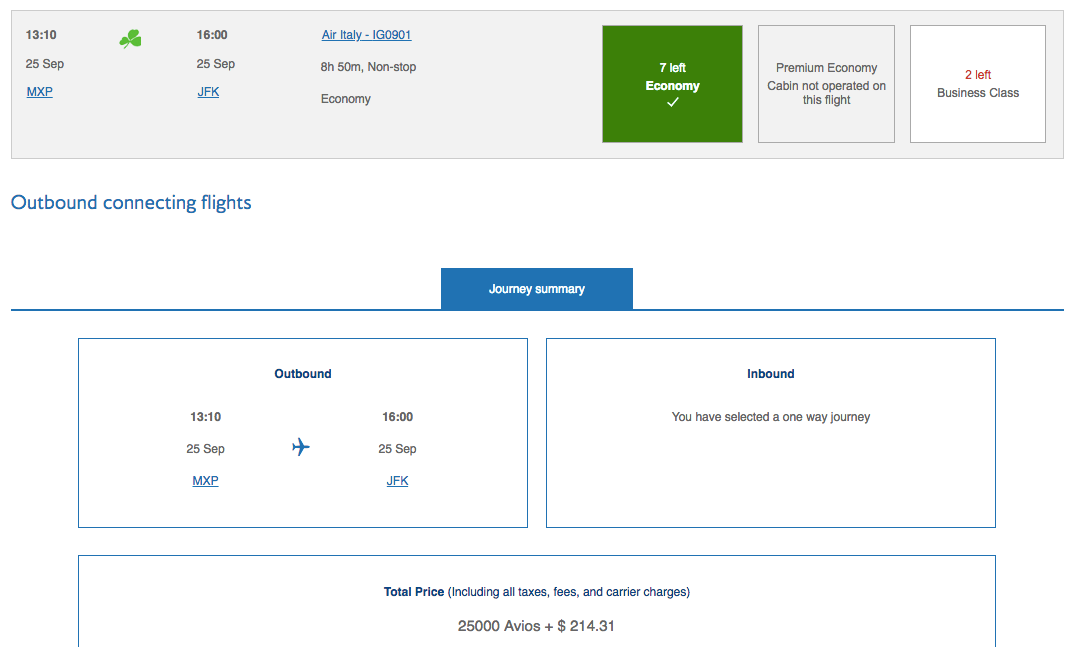Click the Total Price label
The image size is (1080, 647).
pyautogui.click(x=414, y=592)
